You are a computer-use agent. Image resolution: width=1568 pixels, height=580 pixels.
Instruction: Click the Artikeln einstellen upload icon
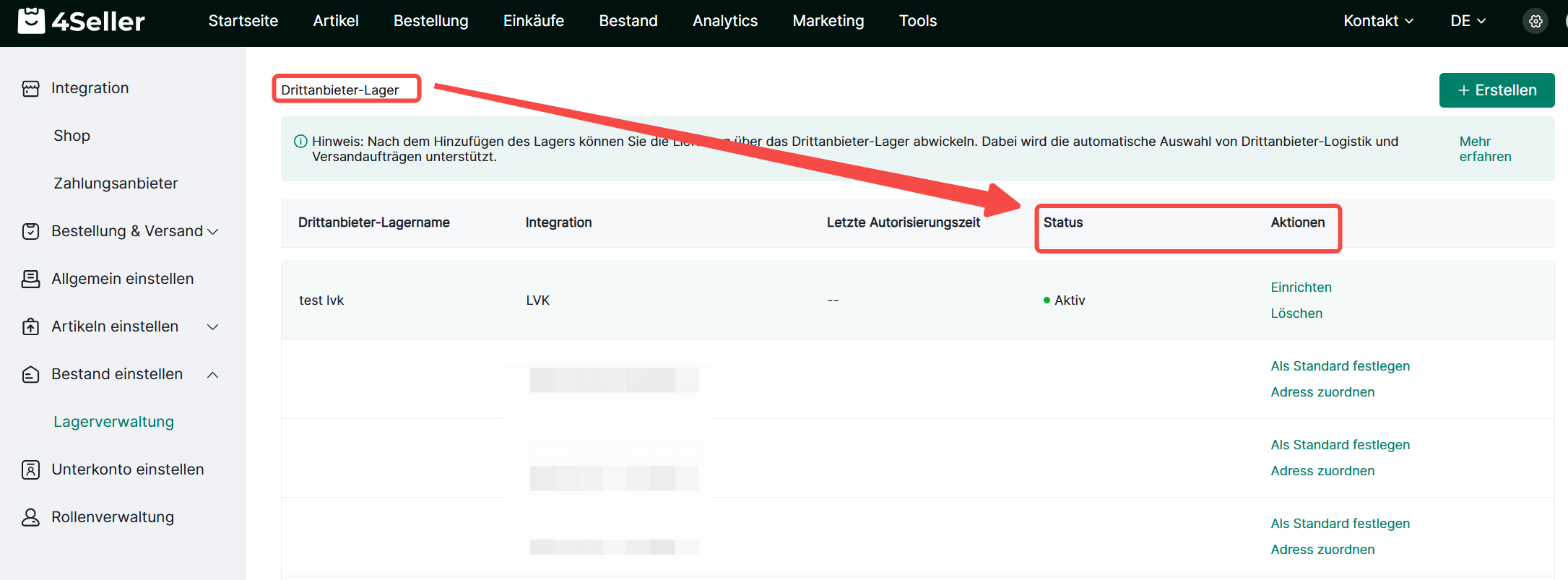coord(30,326)
